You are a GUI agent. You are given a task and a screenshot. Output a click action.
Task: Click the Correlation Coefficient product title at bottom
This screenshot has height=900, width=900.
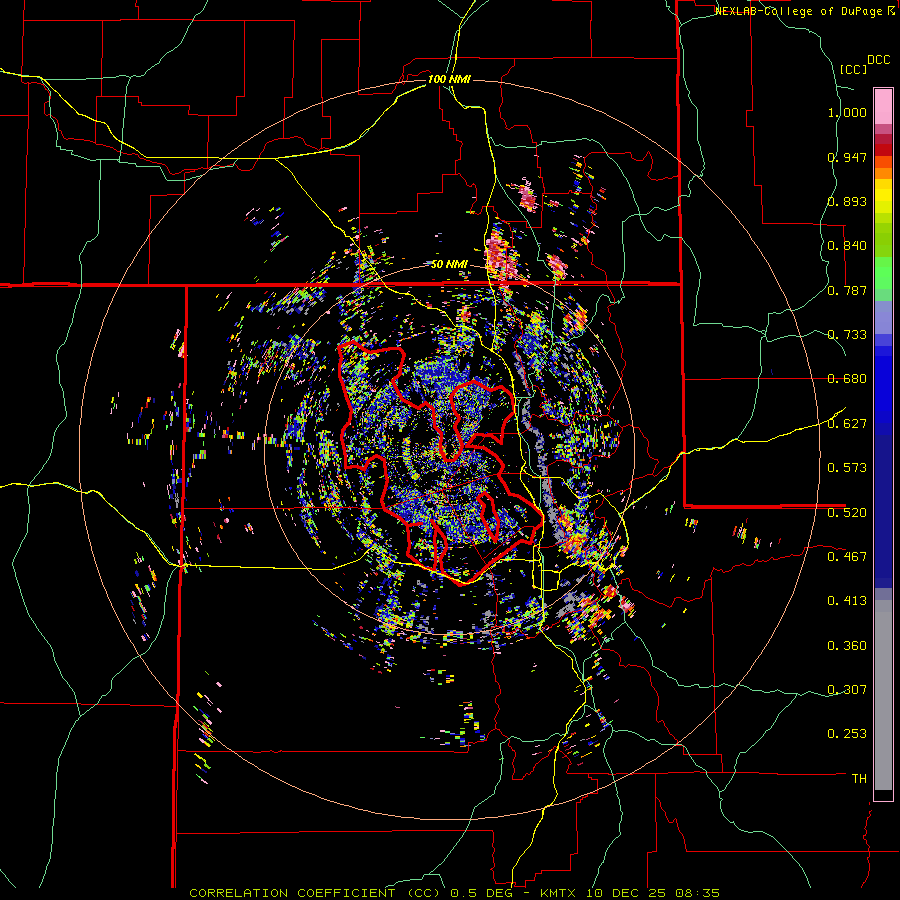454,893
